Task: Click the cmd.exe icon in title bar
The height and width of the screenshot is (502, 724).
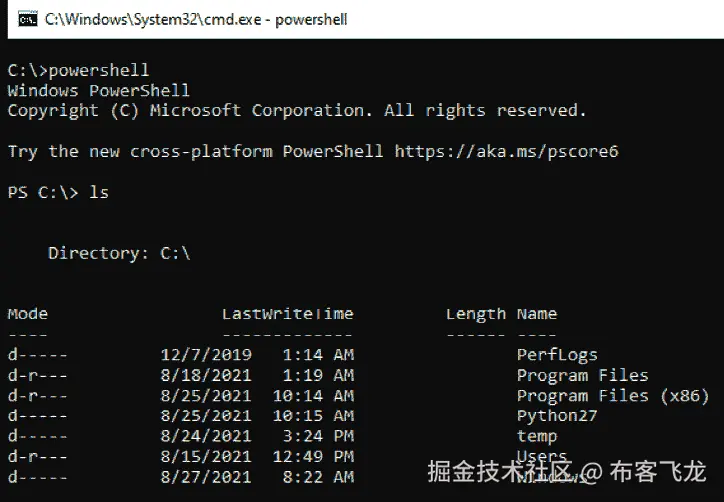Action: [27, 18]
